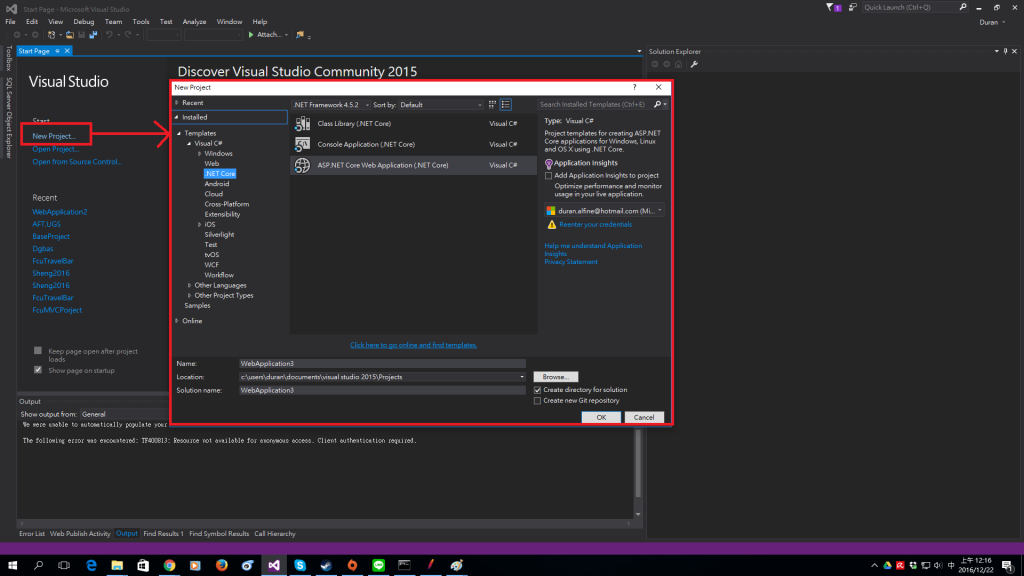The width and height of the screenshot is (1024, 576).
Task: Click the project Name input field
Action: click(x=382, y=364)
